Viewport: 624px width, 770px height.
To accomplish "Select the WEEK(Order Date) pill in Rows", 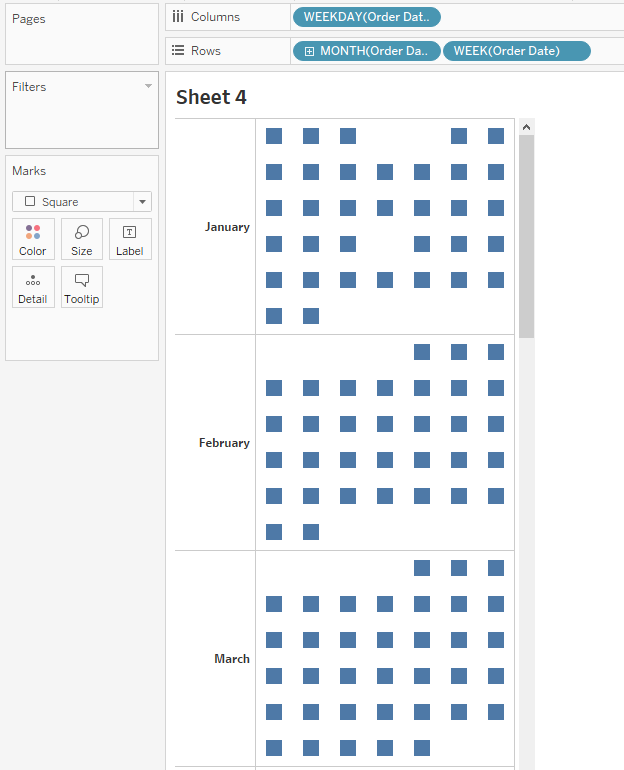I will [516, 51].
